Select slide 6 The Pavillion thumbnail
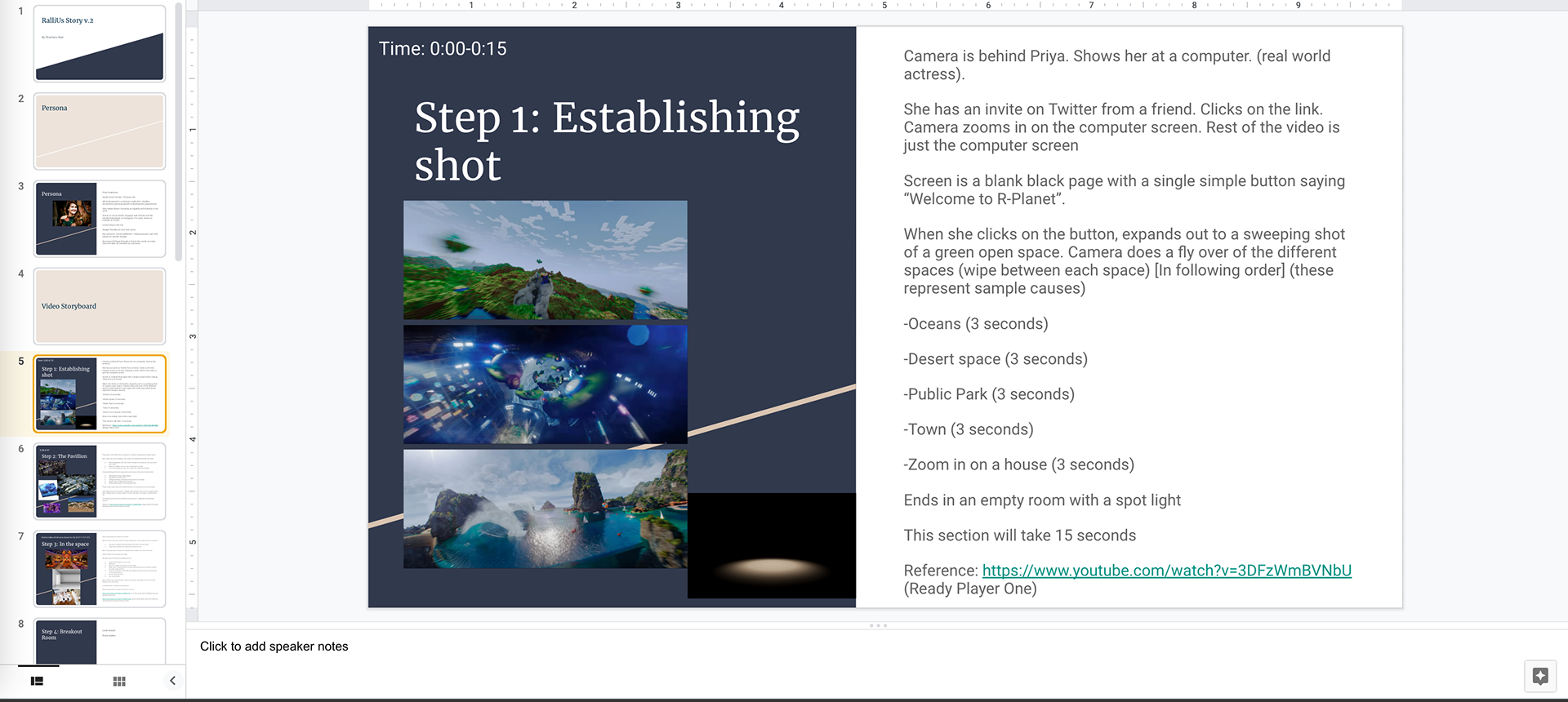 click(x=100, y=481)
